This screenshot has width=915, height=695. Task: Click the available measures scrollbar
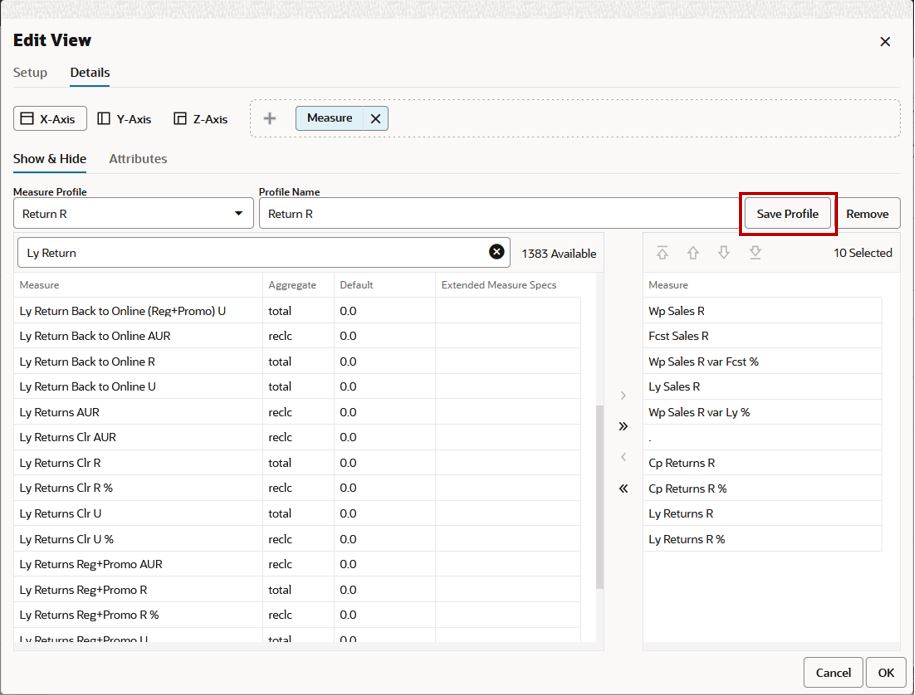pos(599,496)
